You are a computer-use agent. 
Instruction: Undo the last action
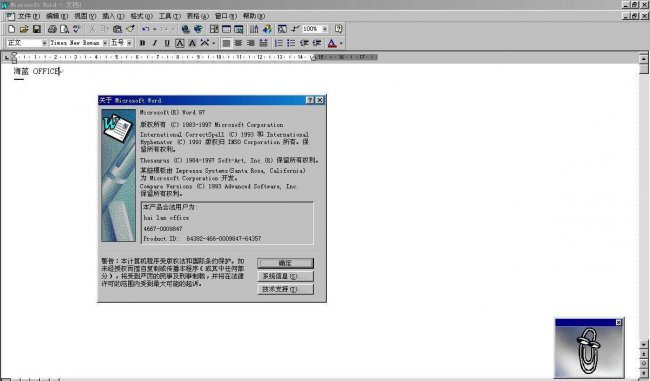(x=146, y=29)
